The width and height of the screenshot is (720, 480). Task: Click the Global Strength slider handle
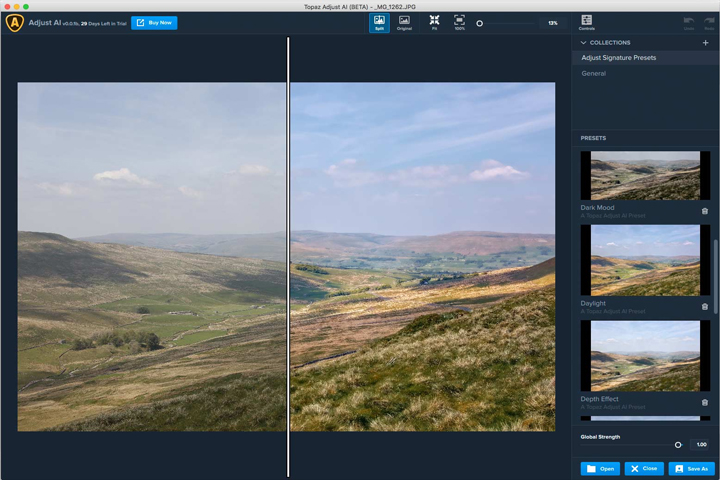678,445
